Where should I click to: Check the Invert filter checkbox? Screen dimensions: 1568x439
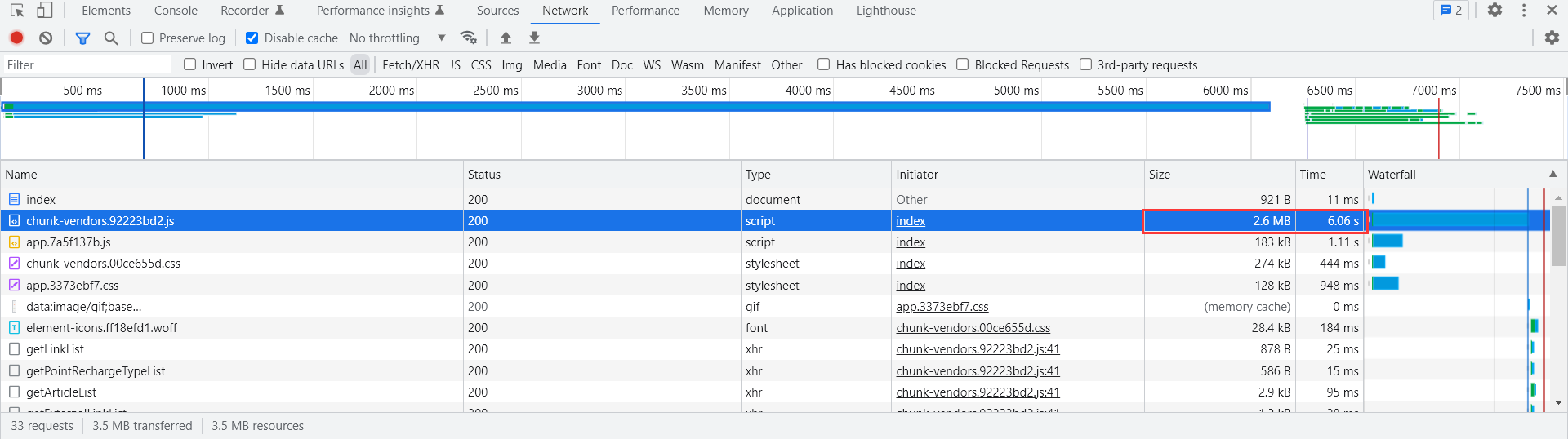(190, 64)
